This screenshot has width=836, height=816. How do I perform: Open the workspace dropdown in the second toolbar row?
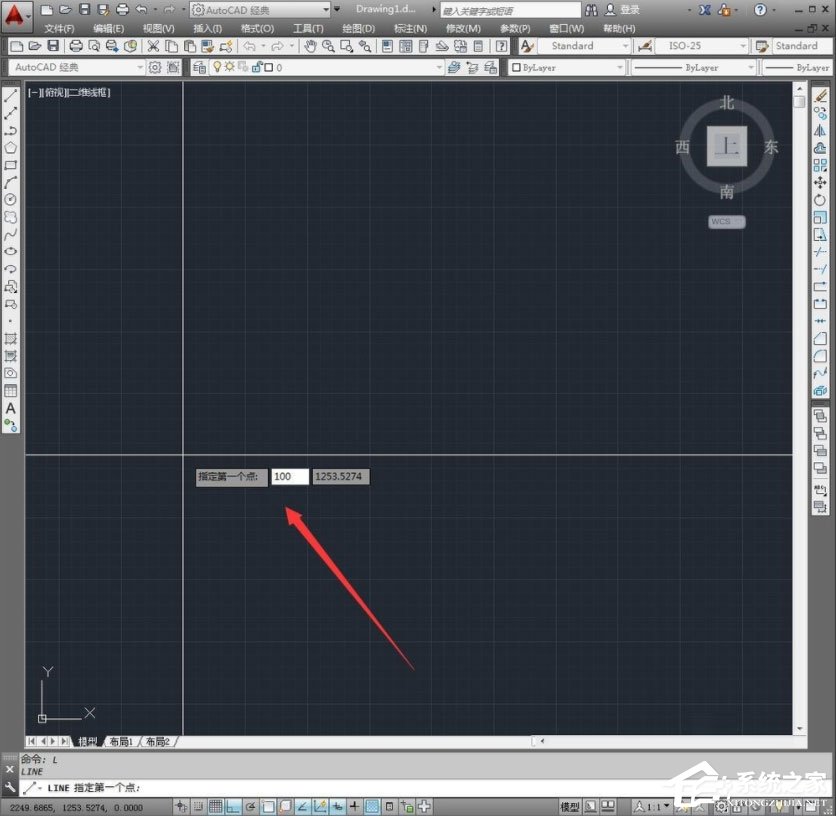coord(76,67)
